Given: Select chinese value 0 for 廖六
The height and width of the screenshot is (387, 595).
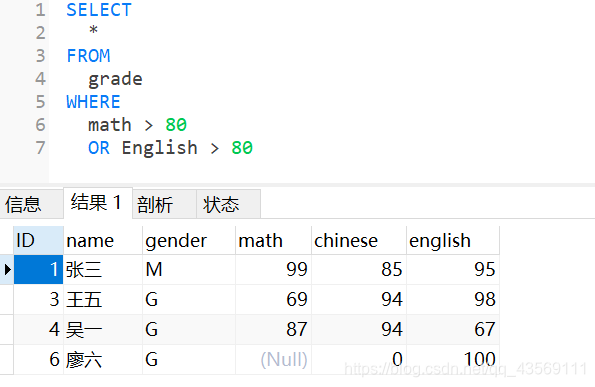Looking at the screenshot, I should 359,359.
